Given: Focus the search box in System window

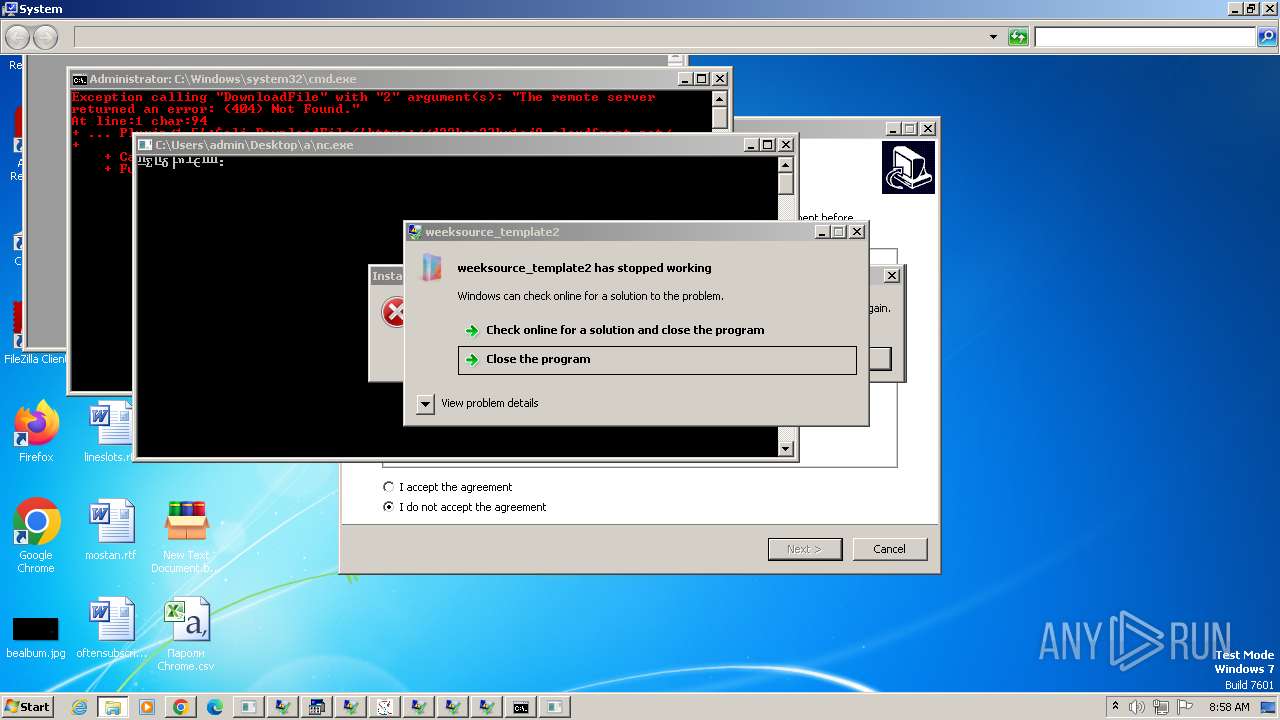Looking at the screenshot, I should click(1145, 37).
